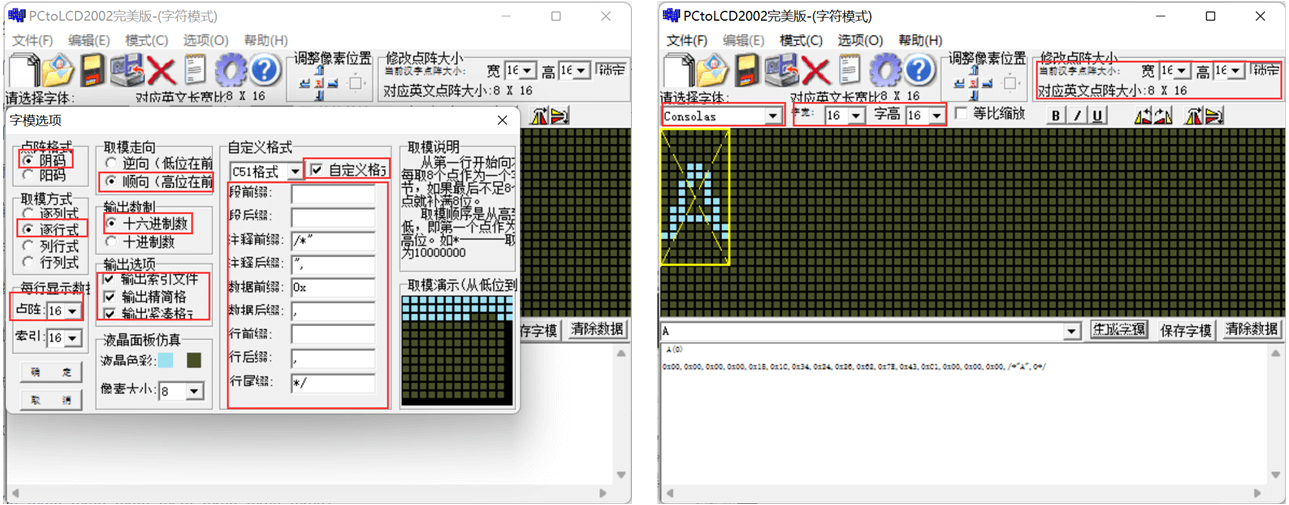
Task: Select 逐行式 radio option
Action: (x=29, y=229)
